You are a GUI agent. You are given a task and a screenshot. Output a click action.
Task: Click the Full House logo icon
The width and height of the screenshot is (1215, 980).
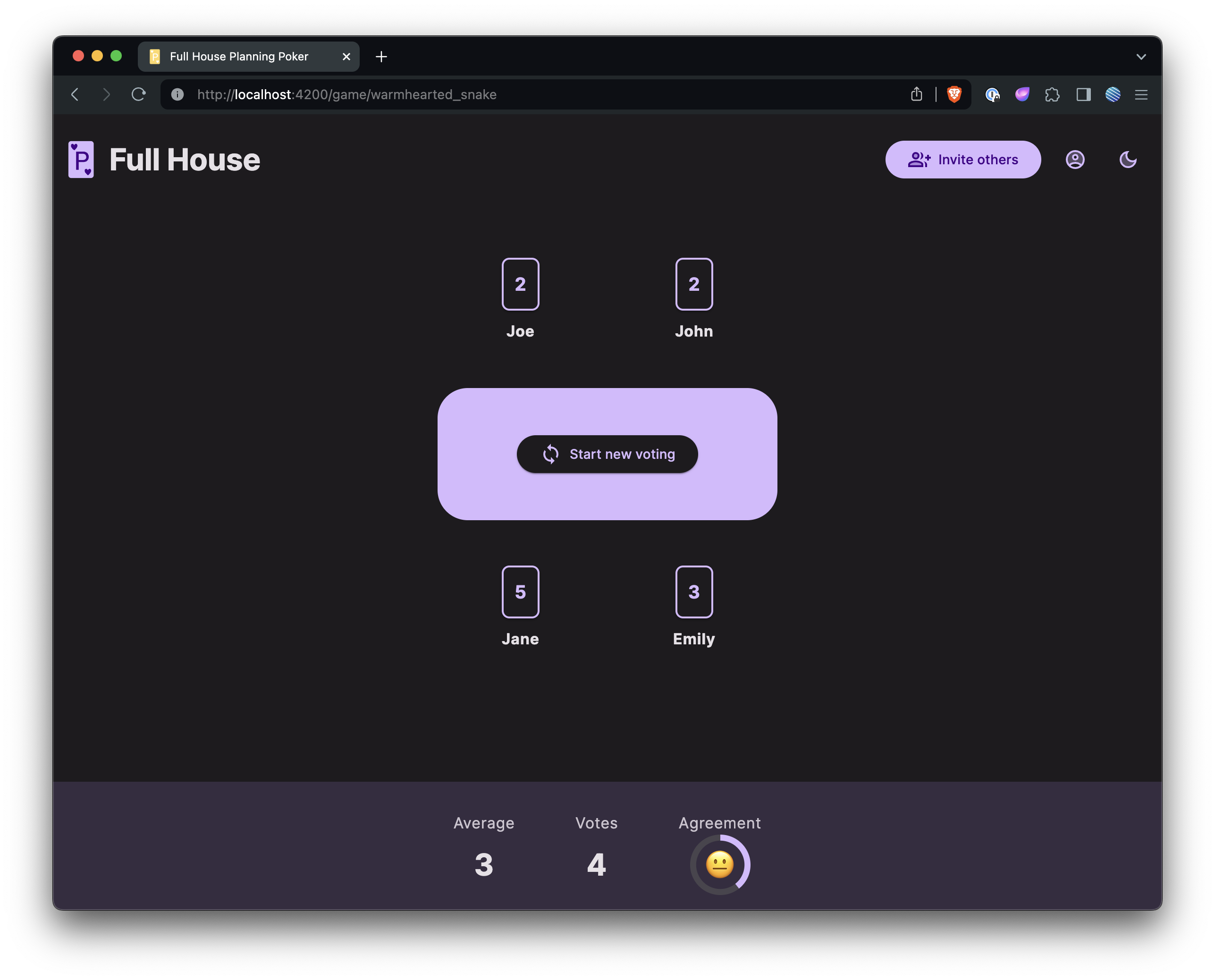(81, 159)
